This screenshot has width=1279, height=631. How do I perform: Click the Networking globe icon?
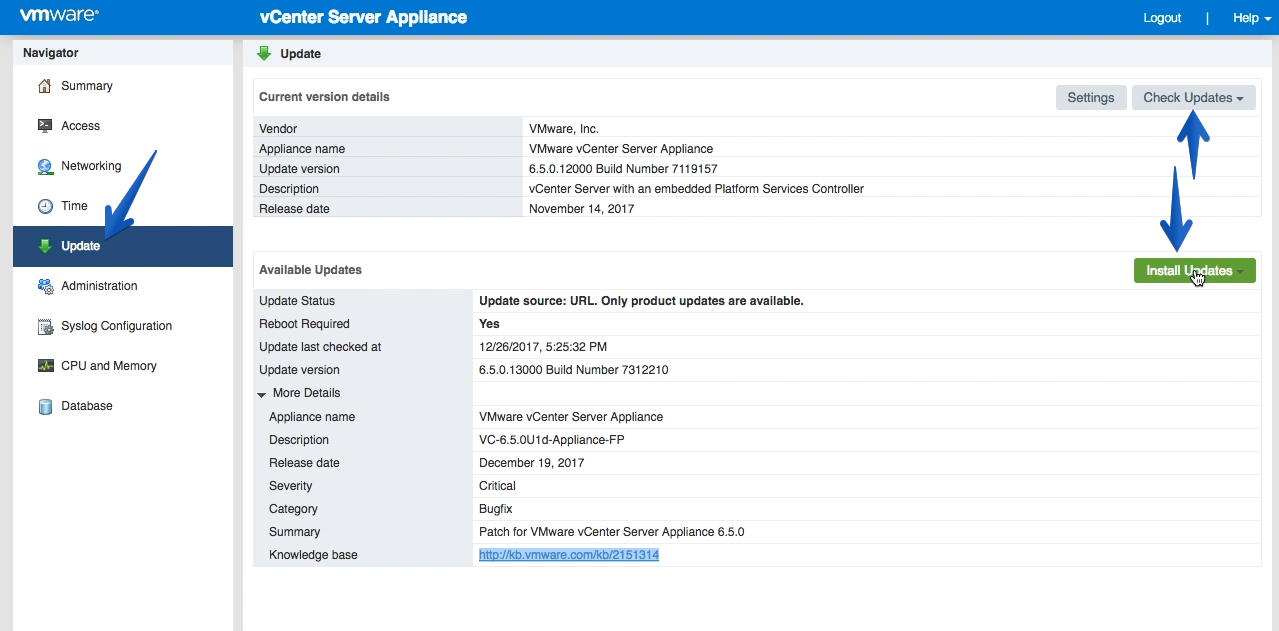tap(44, 166)
